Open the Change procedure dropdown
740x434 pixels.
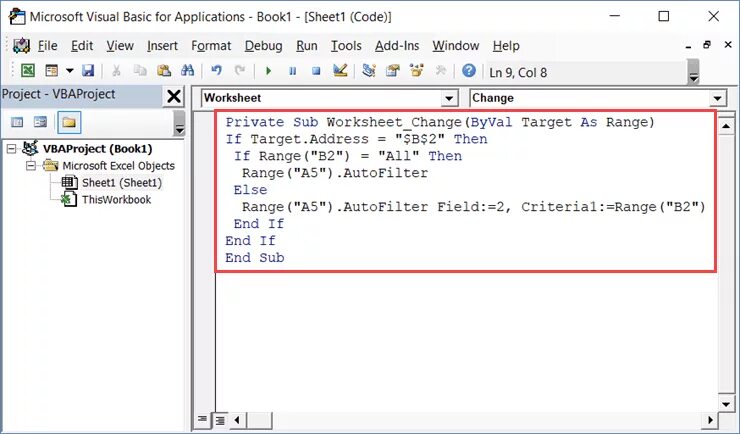pos(717,99)
